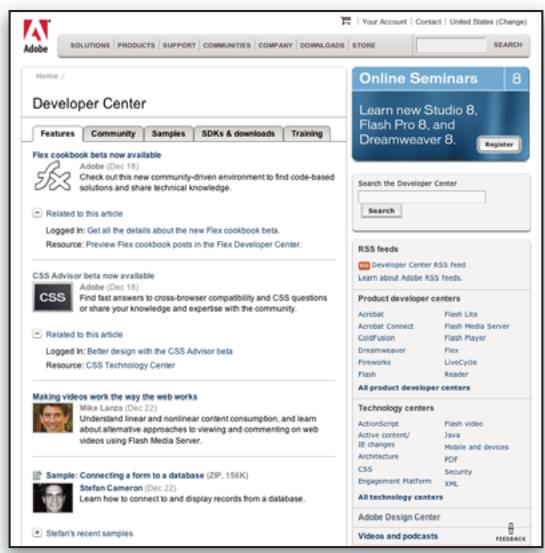Open Flash Lite developer center link
This screenshot has width=545, height=553.
click(461, 314)
